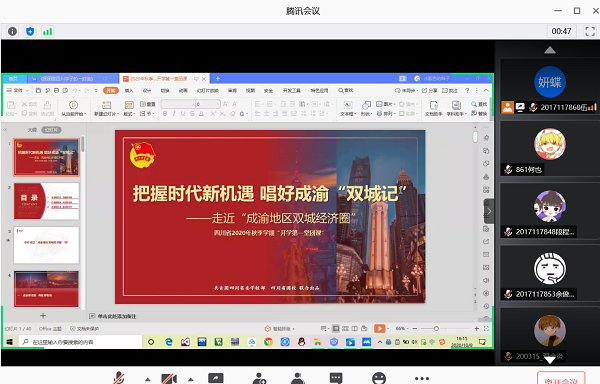Show previous participants with the up arrow
Image resolution: width=600 pixels, height=384 pixels.
550,50
